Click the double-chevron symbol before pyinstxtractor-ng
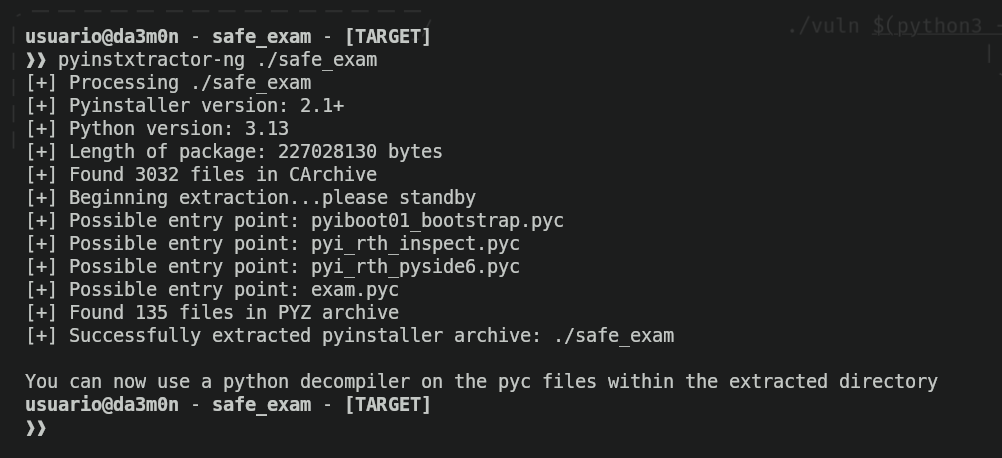This screenshot has height=458, width=1002. tap(36, 60)
